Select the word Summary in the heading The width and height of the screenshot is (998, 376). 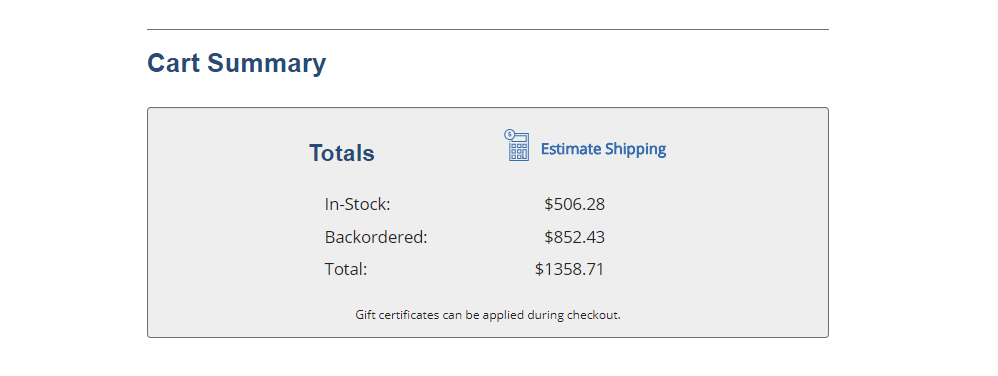[266, 63]
